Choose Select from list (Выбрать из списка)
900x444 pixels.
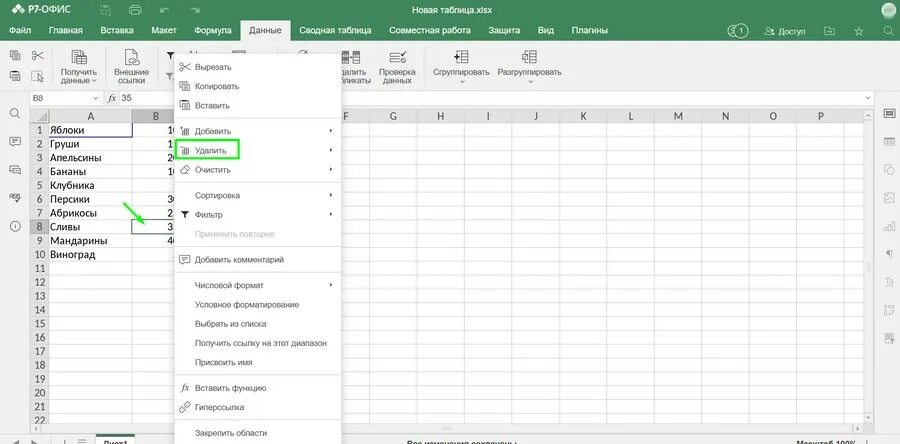[x=258, y=324]
